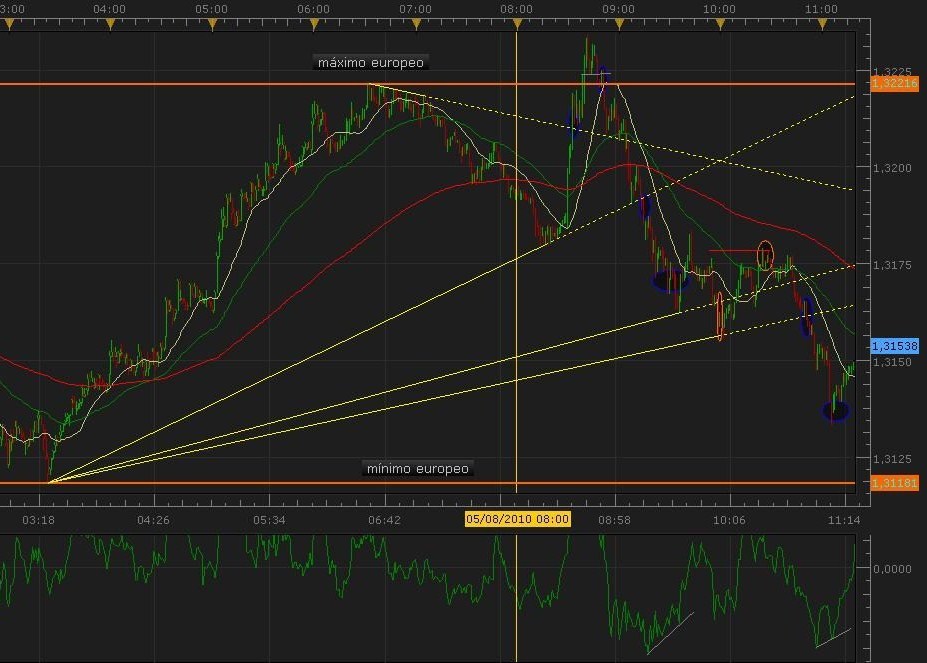This screenshot has height=663, width=927.
Task: Click the orange 1,31181 price tag
Action: tap(894, 483)
